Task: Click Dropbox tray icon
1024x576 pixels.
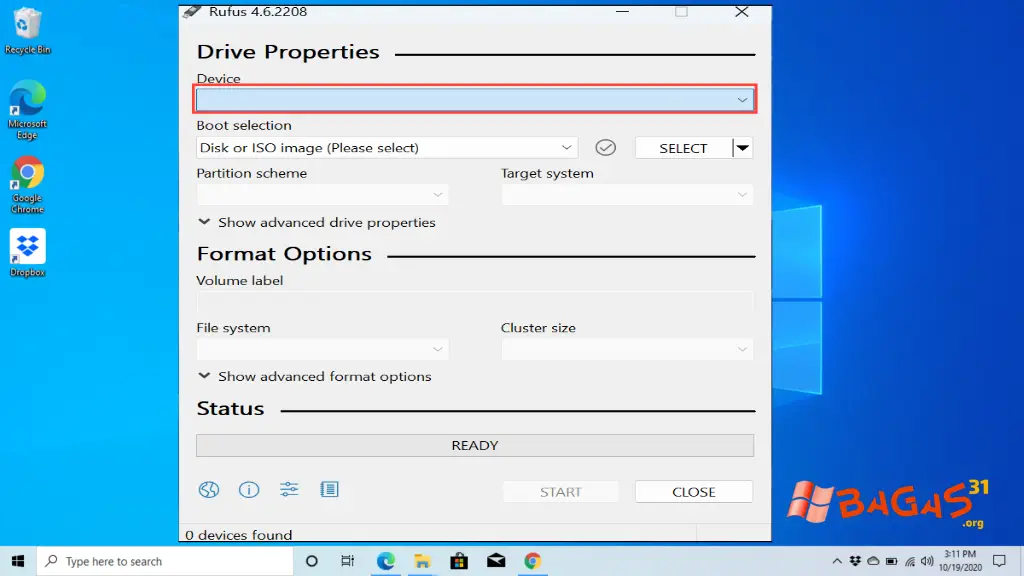Action: pos(855,561)
